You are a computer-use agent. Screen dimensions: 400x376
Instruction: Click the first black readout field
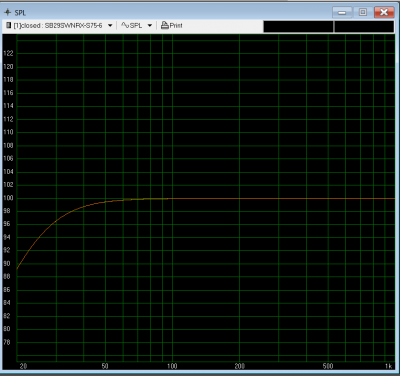pos(298,27)
